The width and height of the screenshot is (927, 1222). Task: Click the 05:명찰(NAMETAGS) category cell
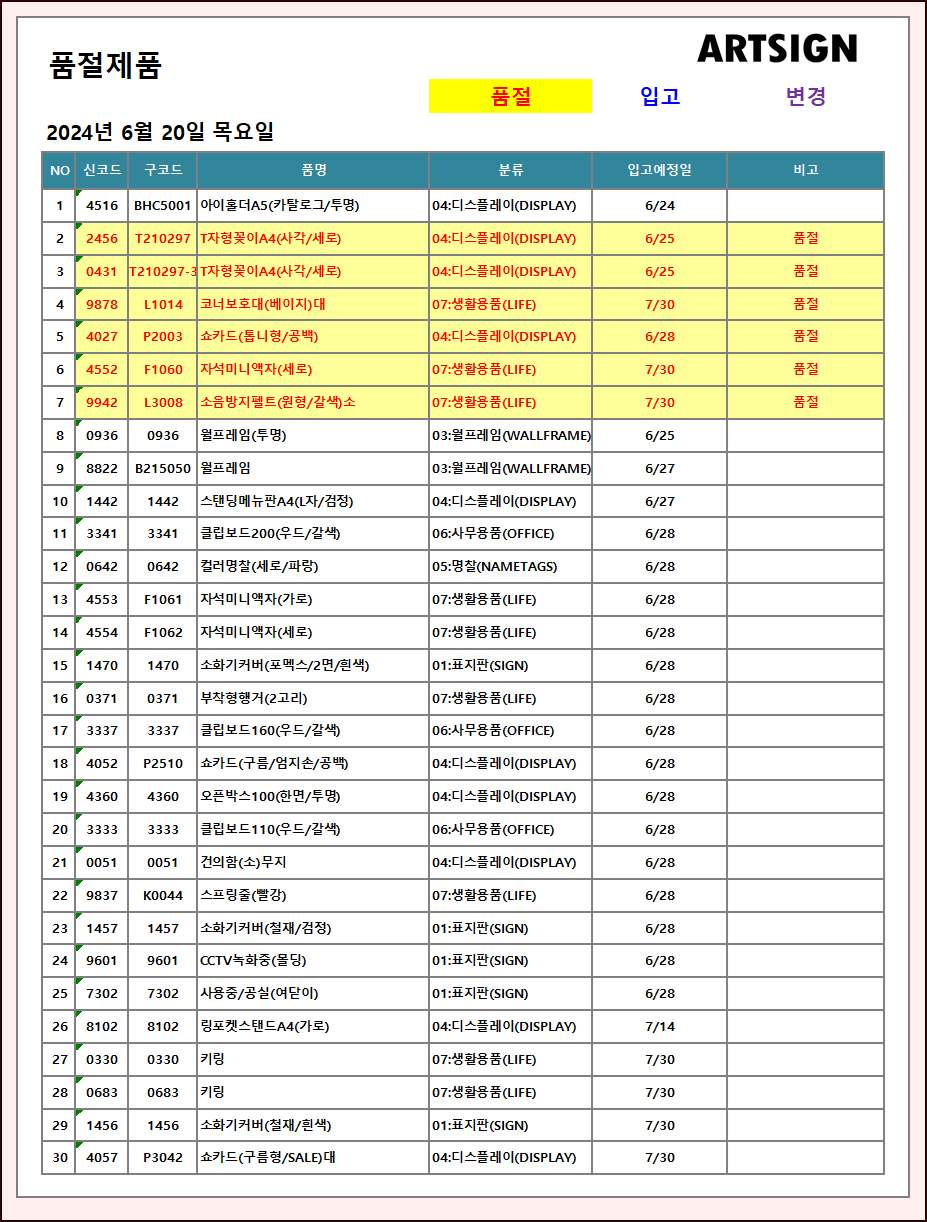(494, 567)
